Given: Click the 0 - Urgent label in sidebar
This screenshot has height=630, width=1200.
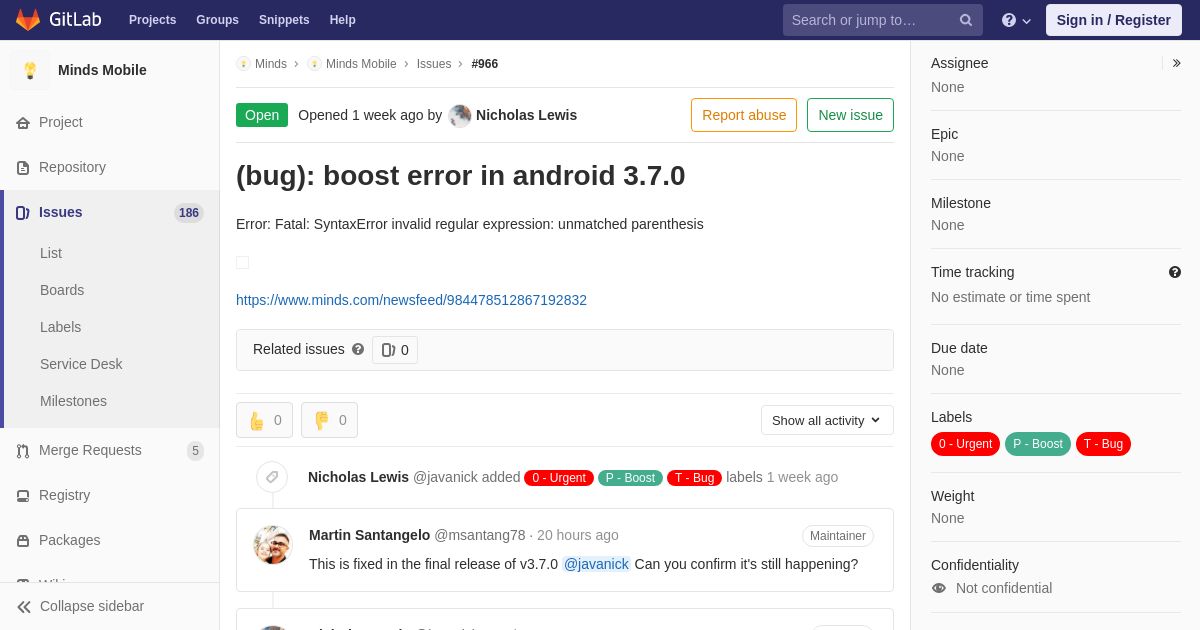Looking at the screenshot, I should (965, 444).
